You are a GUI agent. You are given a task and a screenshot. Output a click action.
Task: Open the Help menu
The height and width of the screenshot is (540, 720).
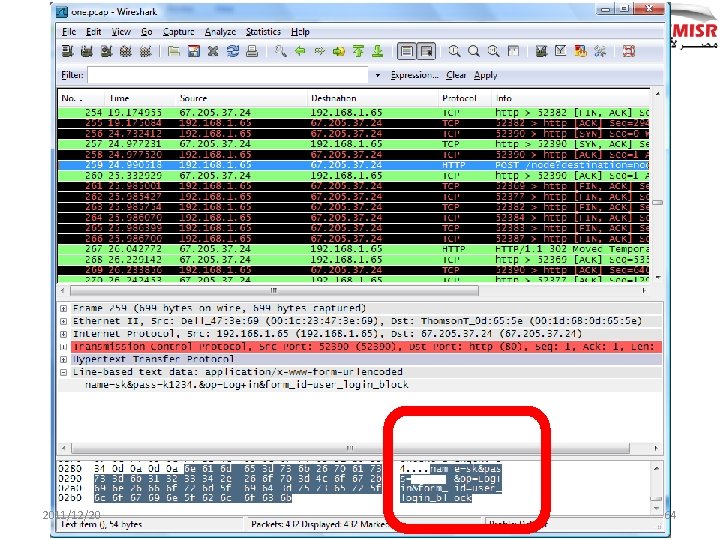[x=300, y=32]
